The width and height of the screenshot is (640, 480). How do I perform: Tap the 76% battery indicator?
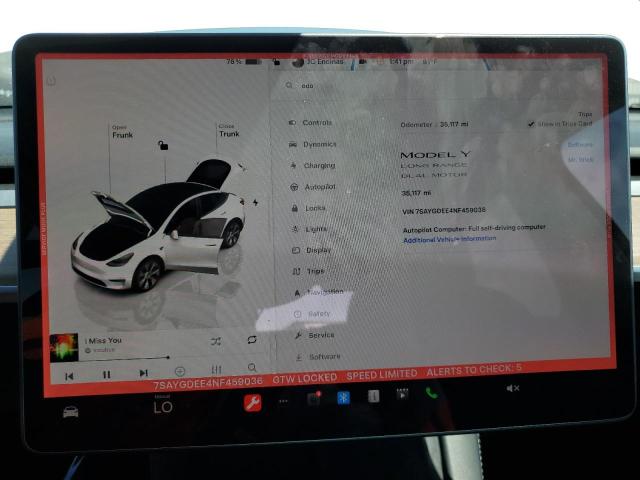click(x=244, y=62)
